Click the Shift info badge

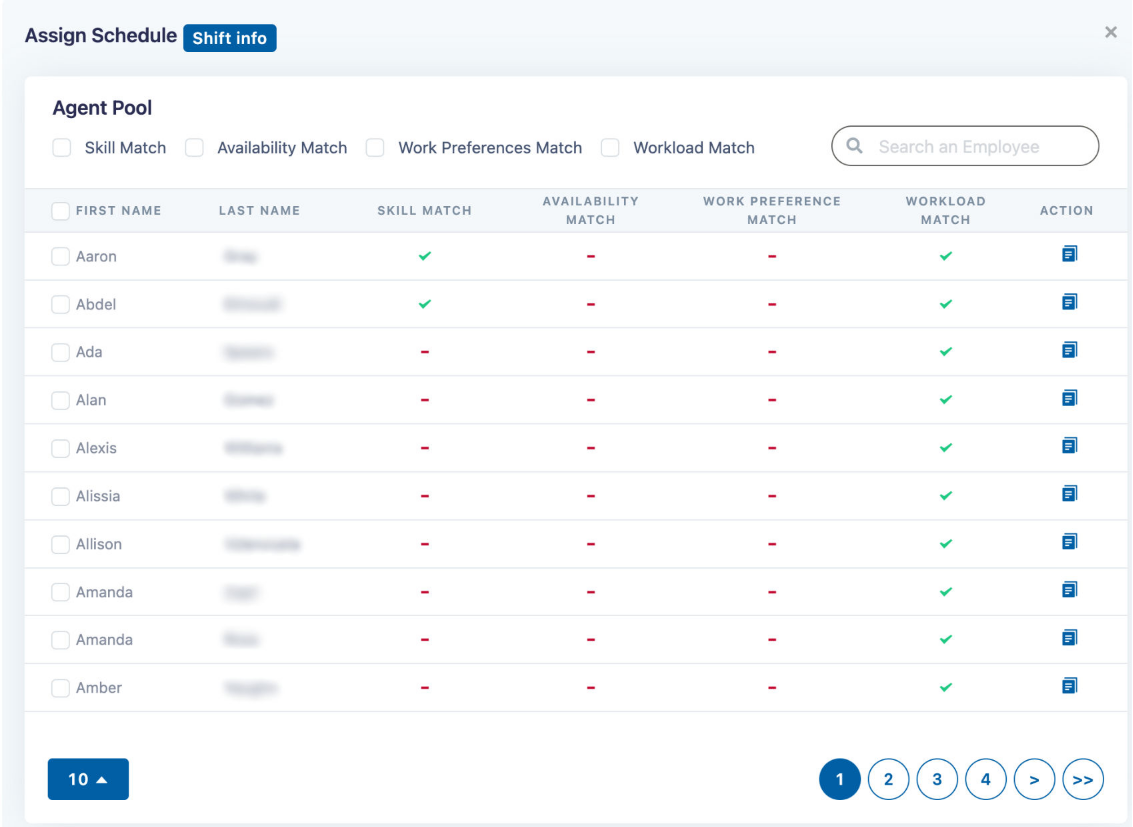[230, 38]
